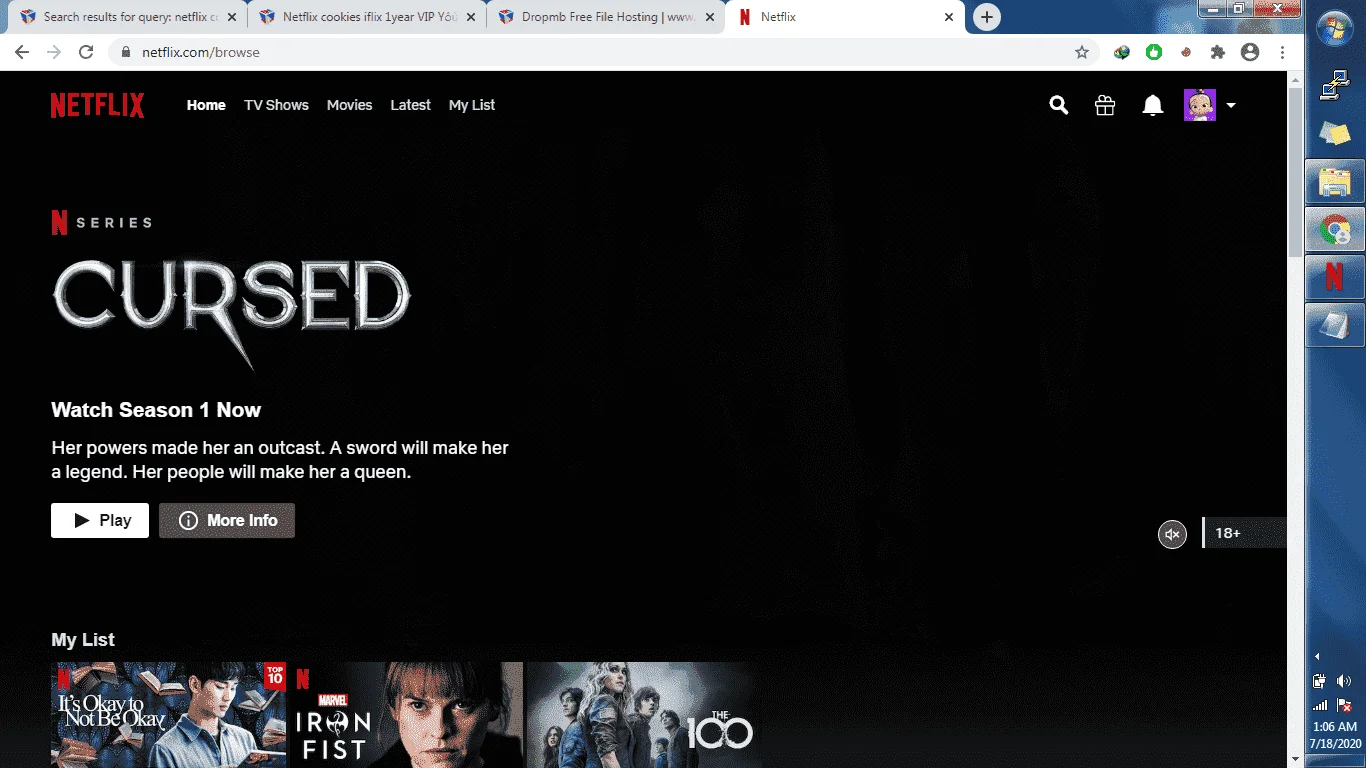Viewport: 1366px width, 768px height.
Task: Open the Chrome user profile icon
Action: [1250, 52]
